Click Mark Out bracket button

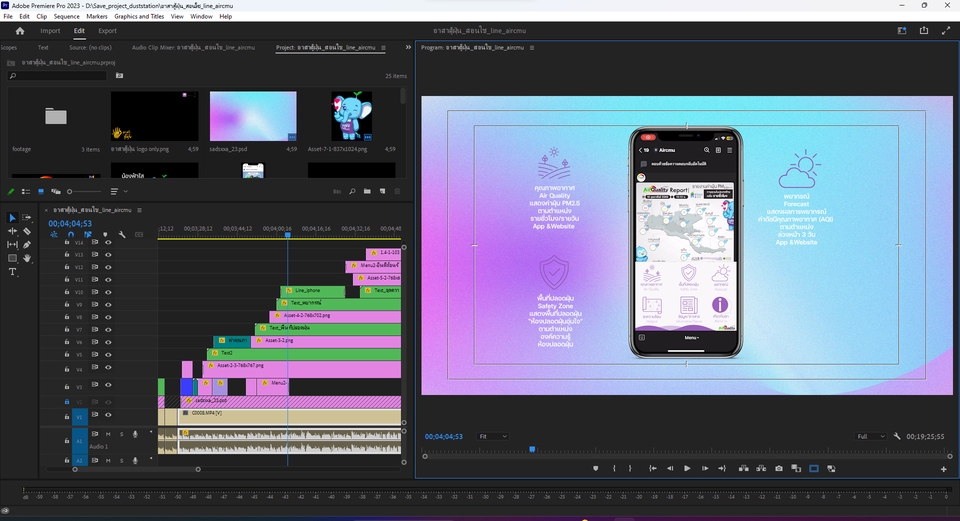630,468
